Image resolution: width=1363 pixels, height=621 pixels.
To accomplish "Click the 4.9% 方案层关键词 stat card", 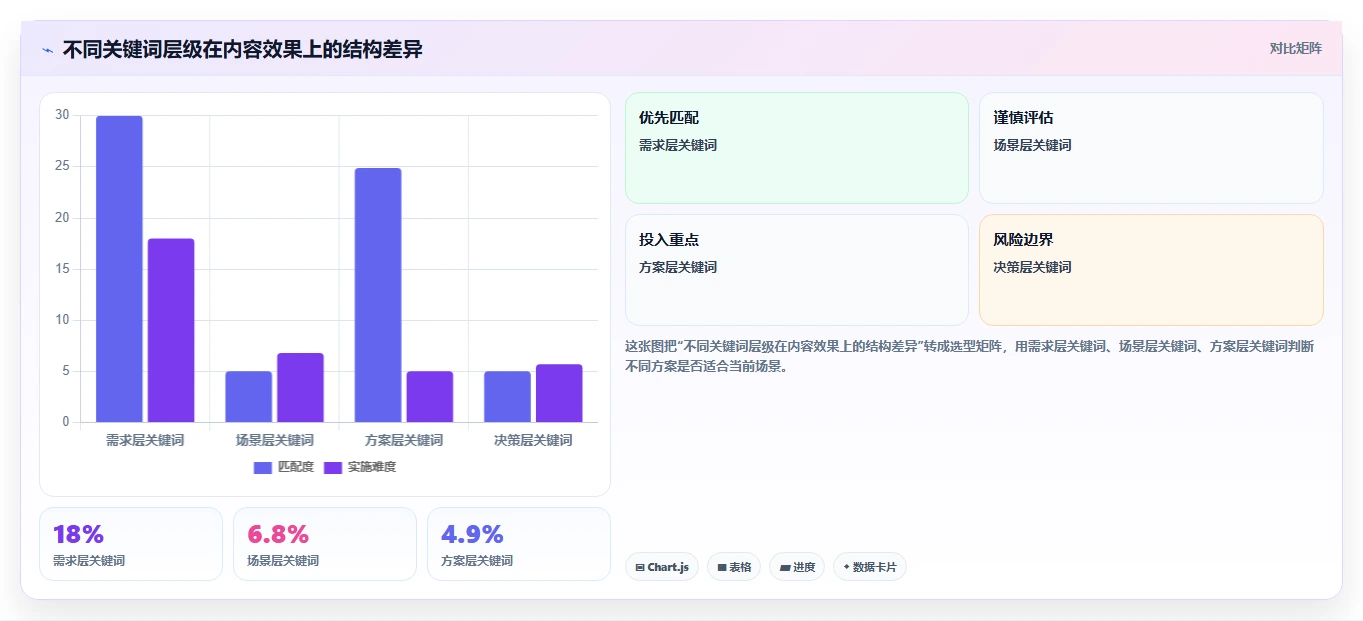I will click(519, 544).
